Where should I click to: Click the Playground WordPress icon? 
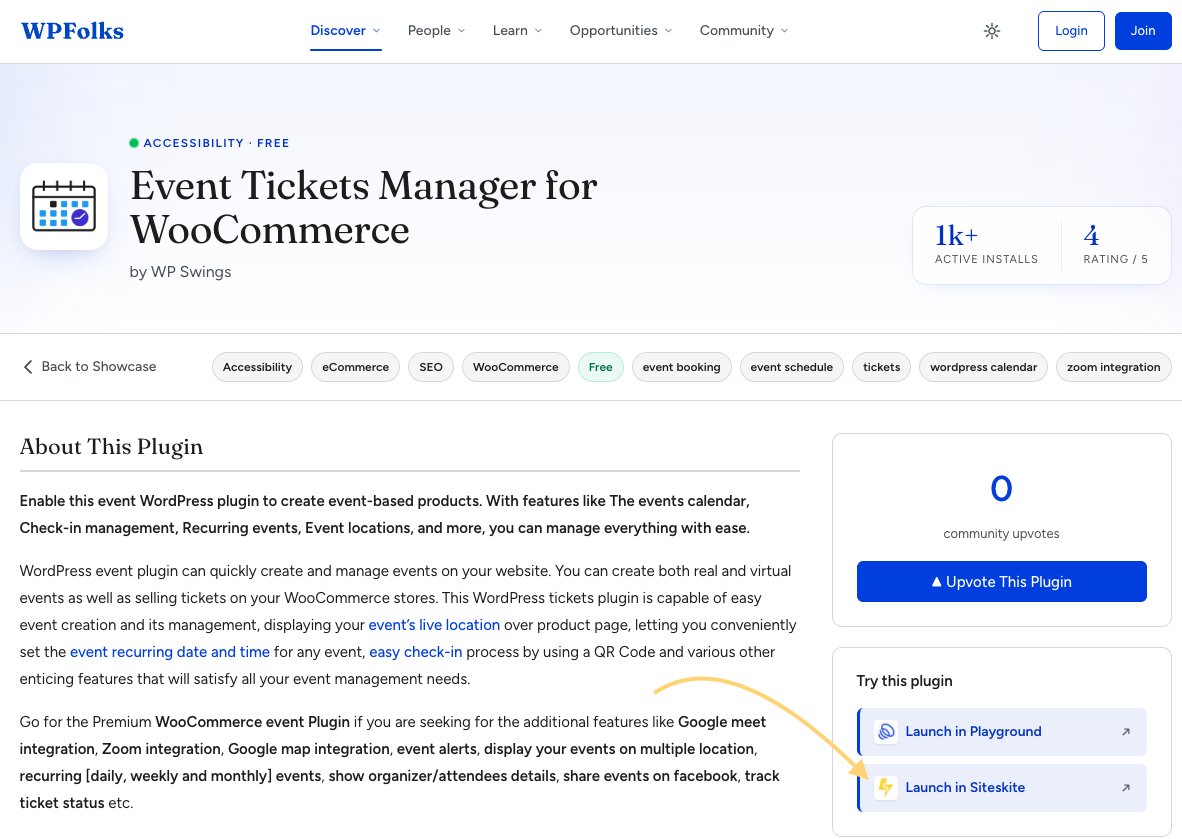pos(886,731)
